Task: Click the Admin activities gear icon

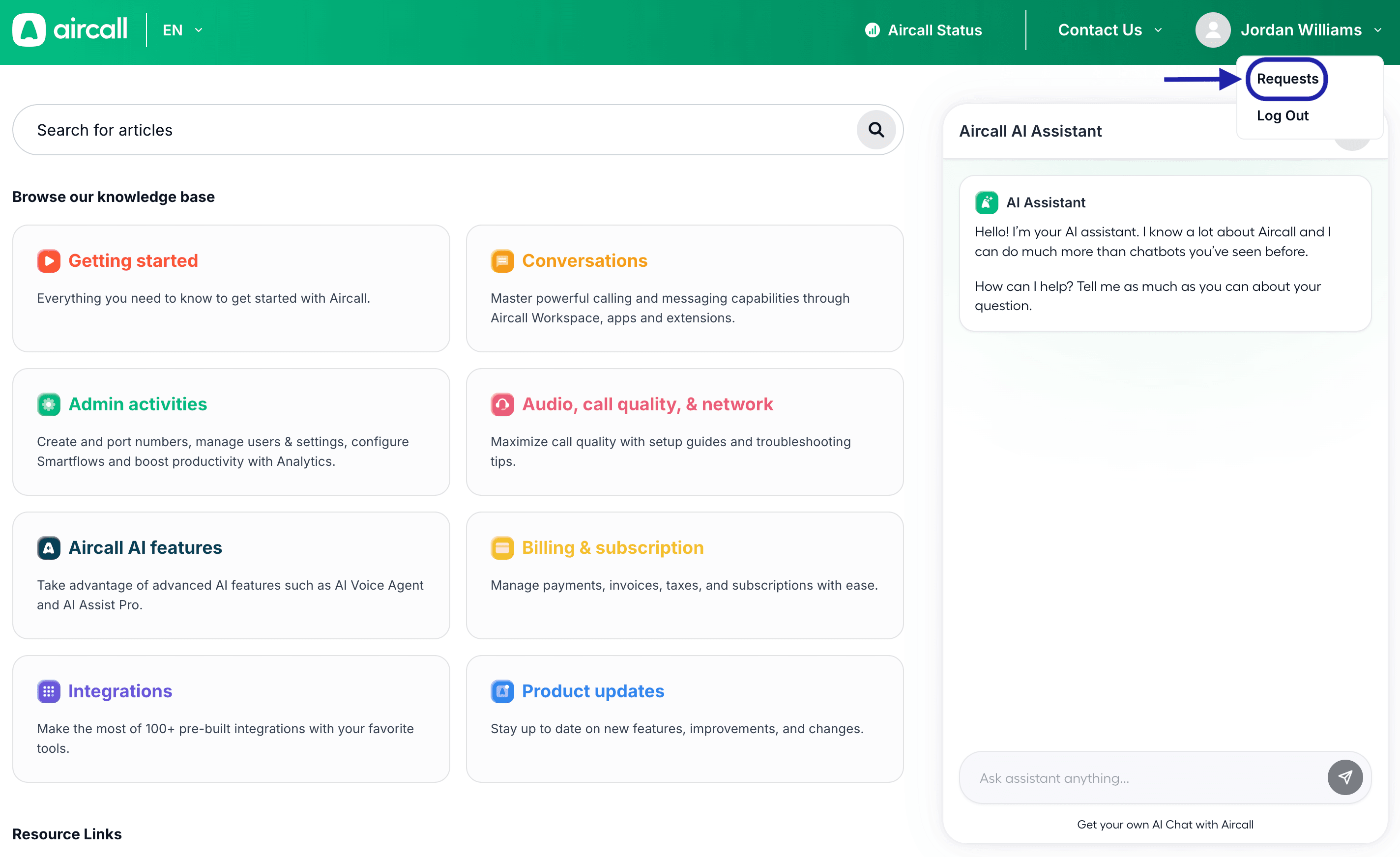Action: click(x=49, y=404)
